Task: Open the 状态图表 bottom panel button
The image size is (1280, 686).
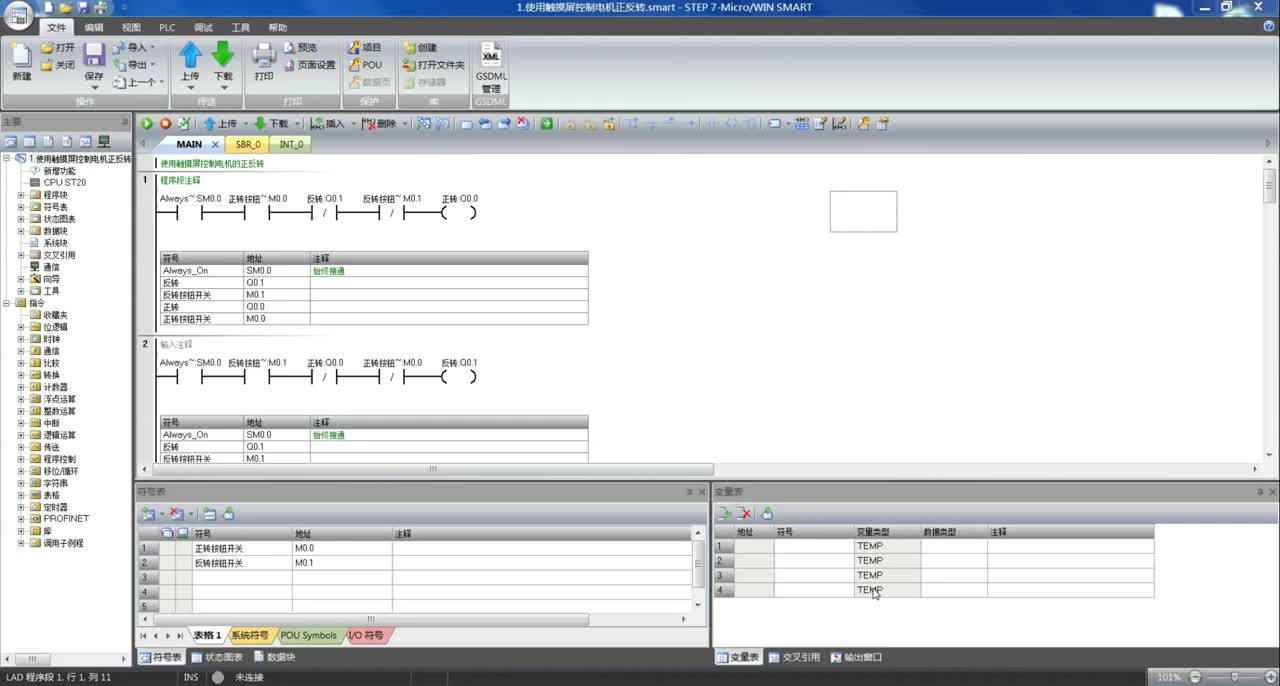Action: pyautogui.click(x=217, y=658)
